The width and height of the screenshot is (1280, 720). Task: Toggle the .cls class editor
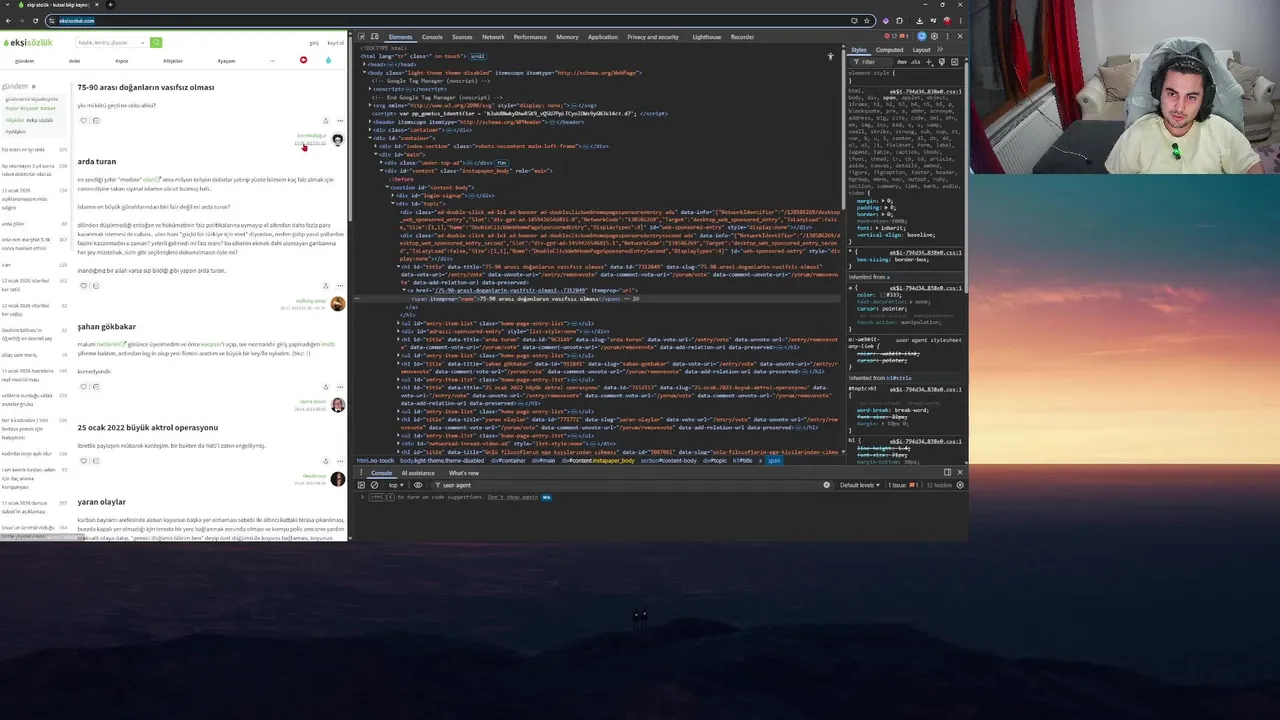pos(915,62)
